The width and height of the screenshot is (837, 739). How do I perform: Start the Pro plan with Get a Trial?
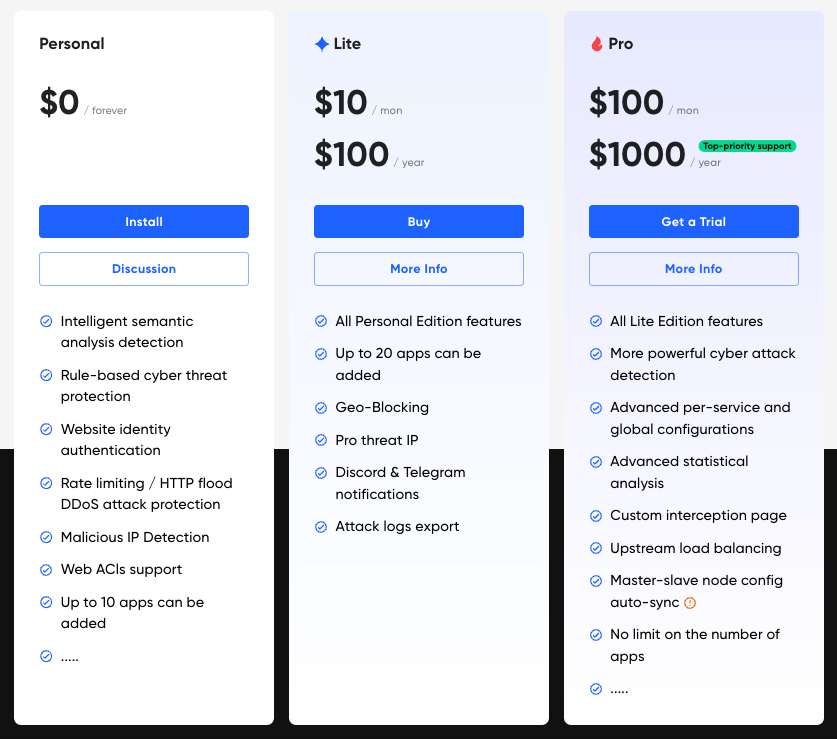click(693, 222)
